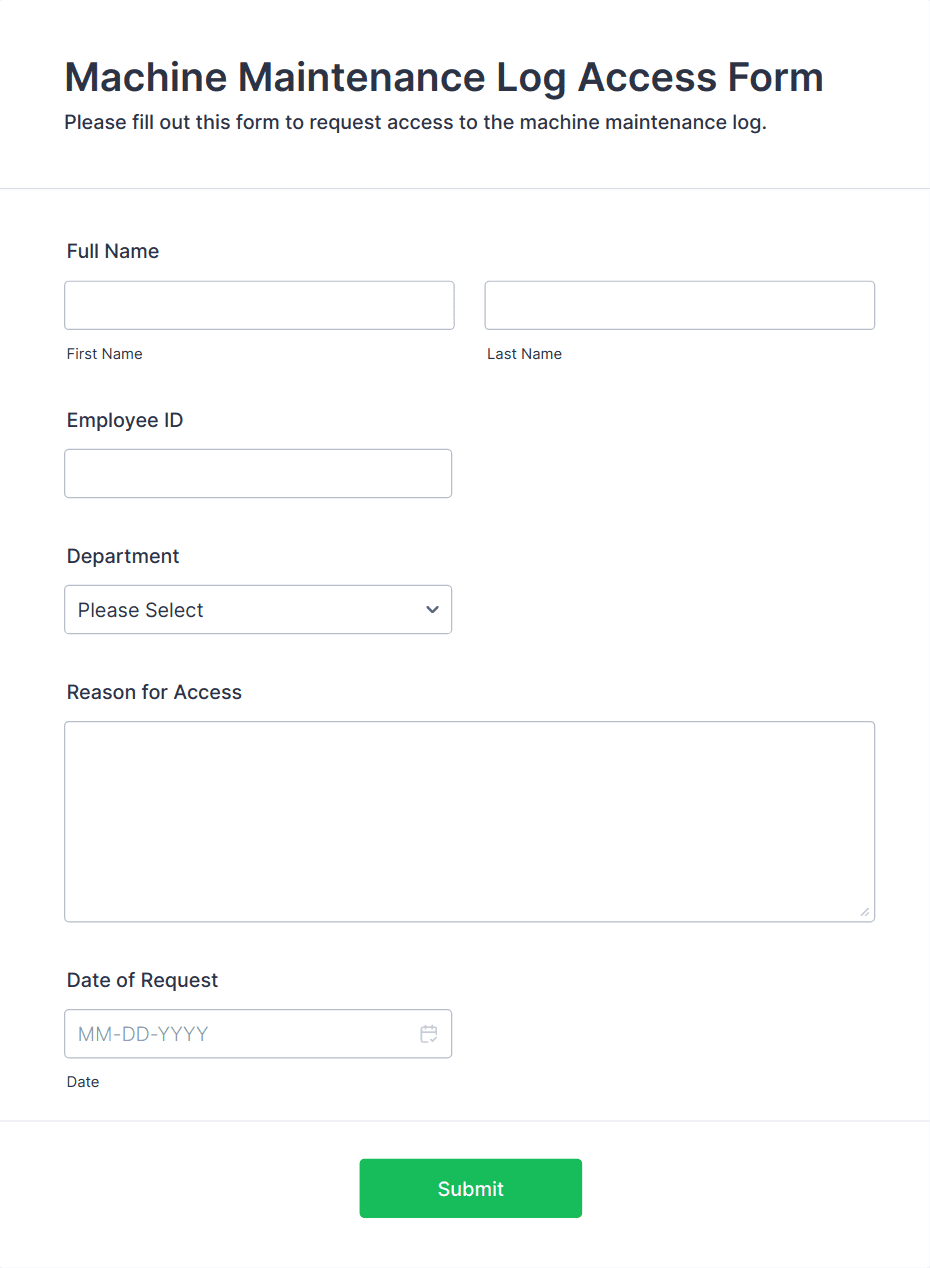Click inside the Reason for Access textarea

(469, 821)
